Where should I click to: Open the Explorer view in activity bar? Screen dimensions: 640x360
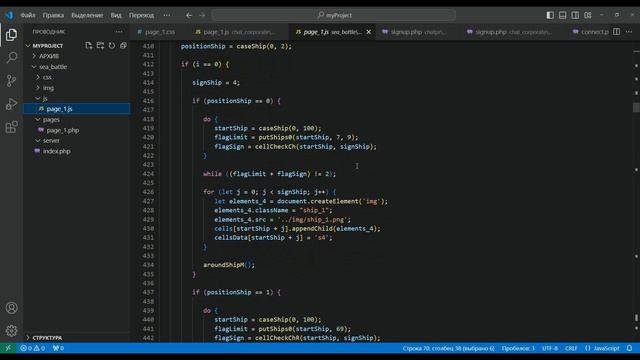pyautogui.click(x=11, y=35)
